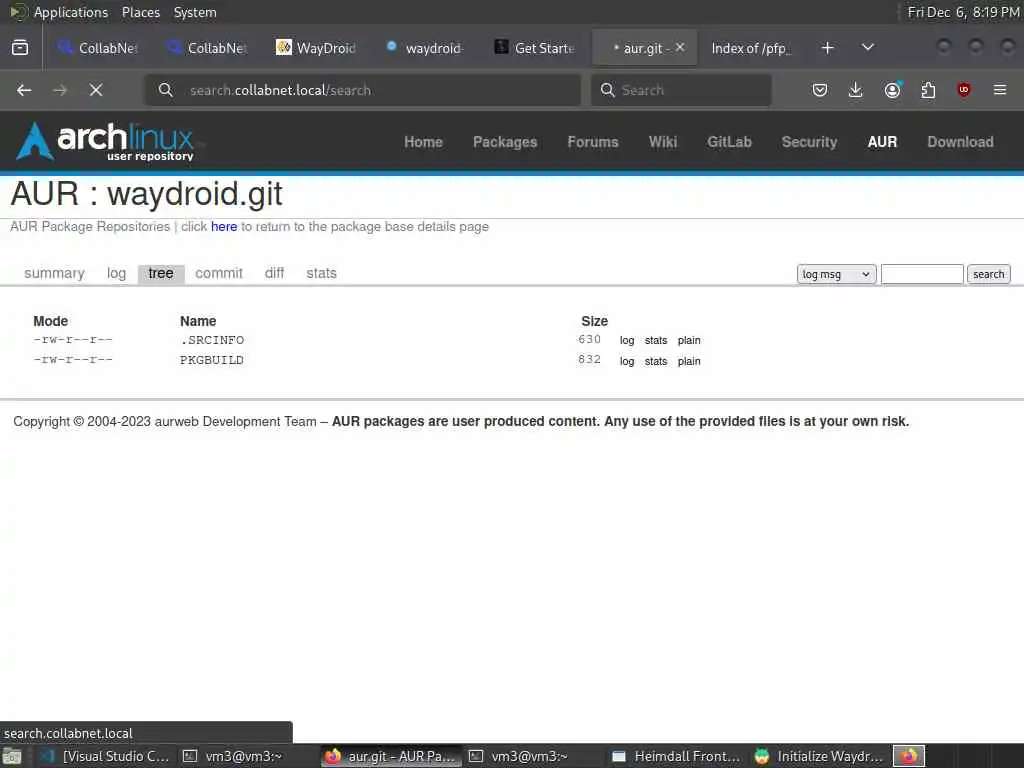Stop loading the page with the X button

96,90
